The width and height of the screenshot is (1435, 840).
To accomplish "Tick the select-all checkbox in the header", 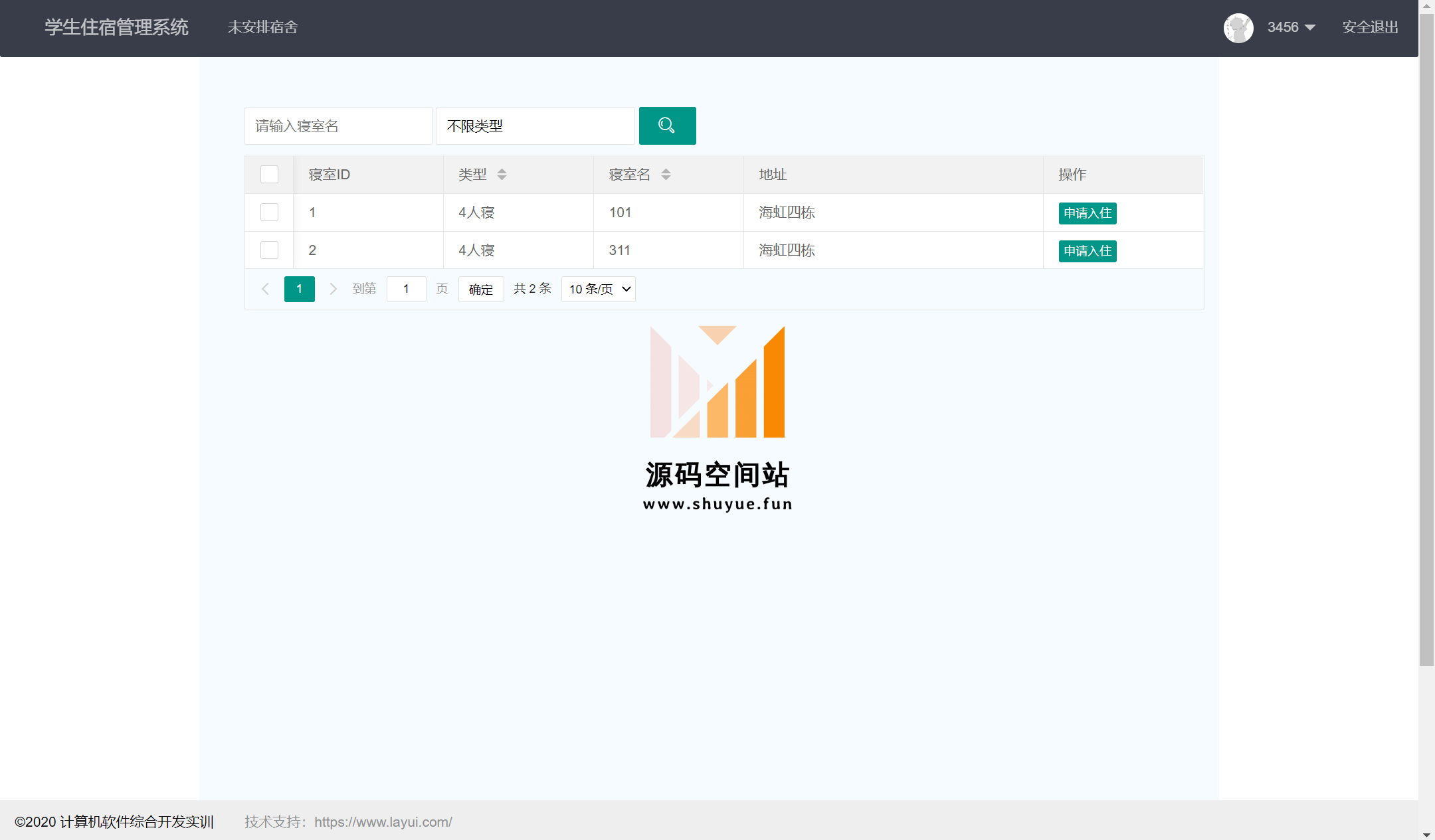I will (x=269, y=174).
